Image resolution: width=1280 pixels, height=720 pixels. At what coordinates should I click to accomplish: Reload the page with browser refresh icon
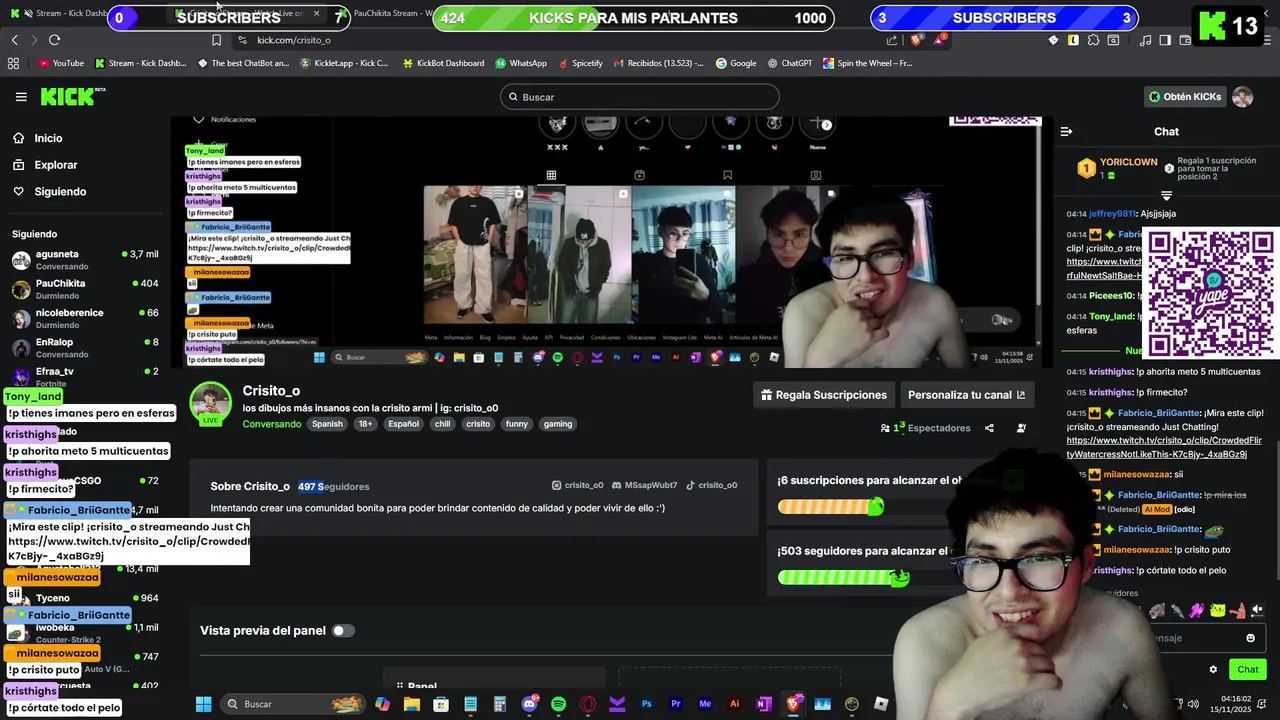click(x=54, y=40)
